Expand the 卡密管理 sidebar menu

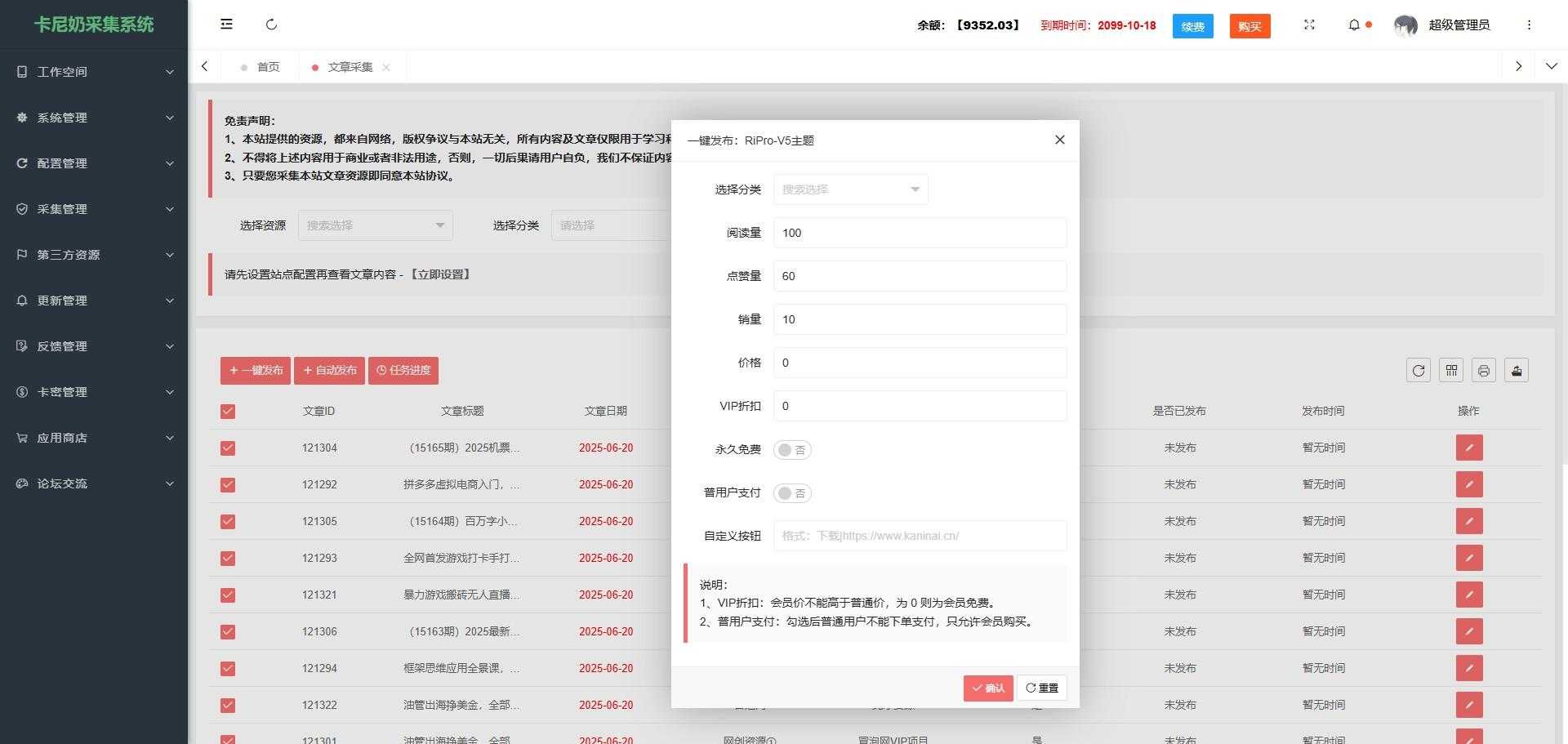tap(94, 392)
